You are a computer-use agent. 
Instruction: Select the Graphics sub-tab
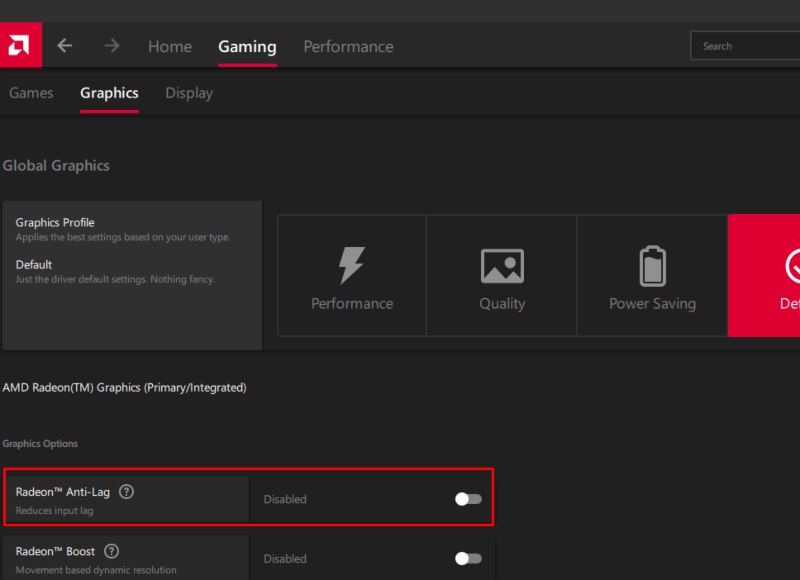pos(109,93)
